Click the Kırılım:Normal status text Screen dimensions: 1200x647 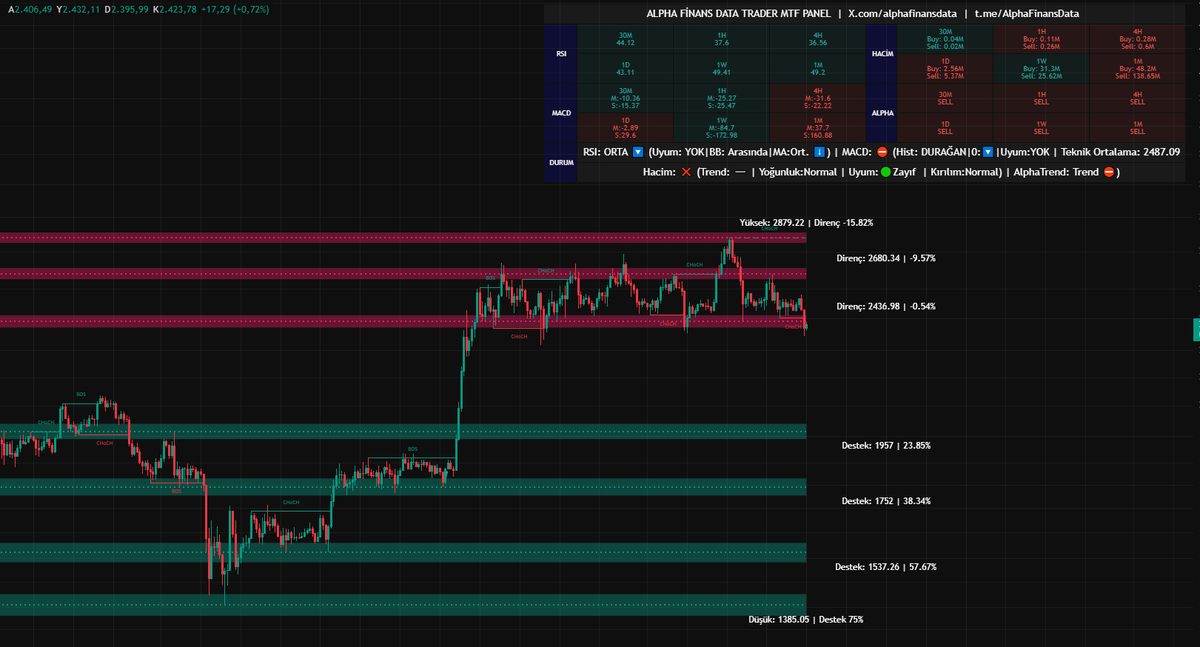click(965, 172)
